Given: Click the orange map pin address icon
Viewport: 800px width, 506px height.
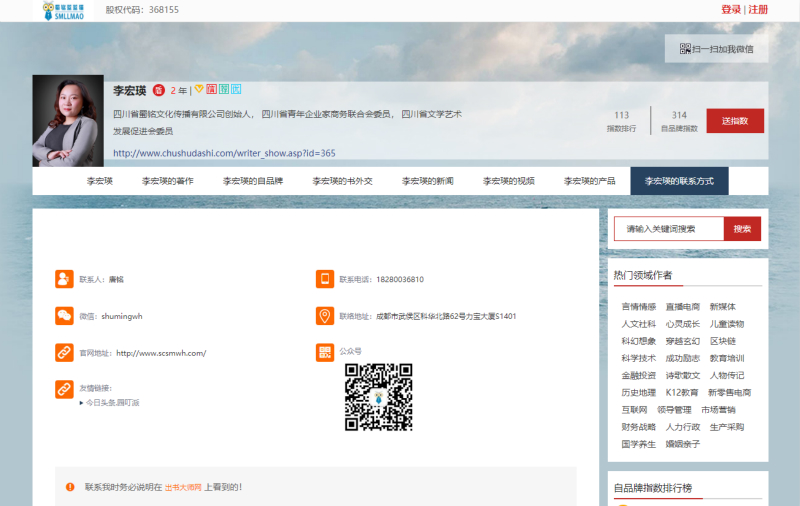Looking at the screenshot, I should tap(324, 316).
